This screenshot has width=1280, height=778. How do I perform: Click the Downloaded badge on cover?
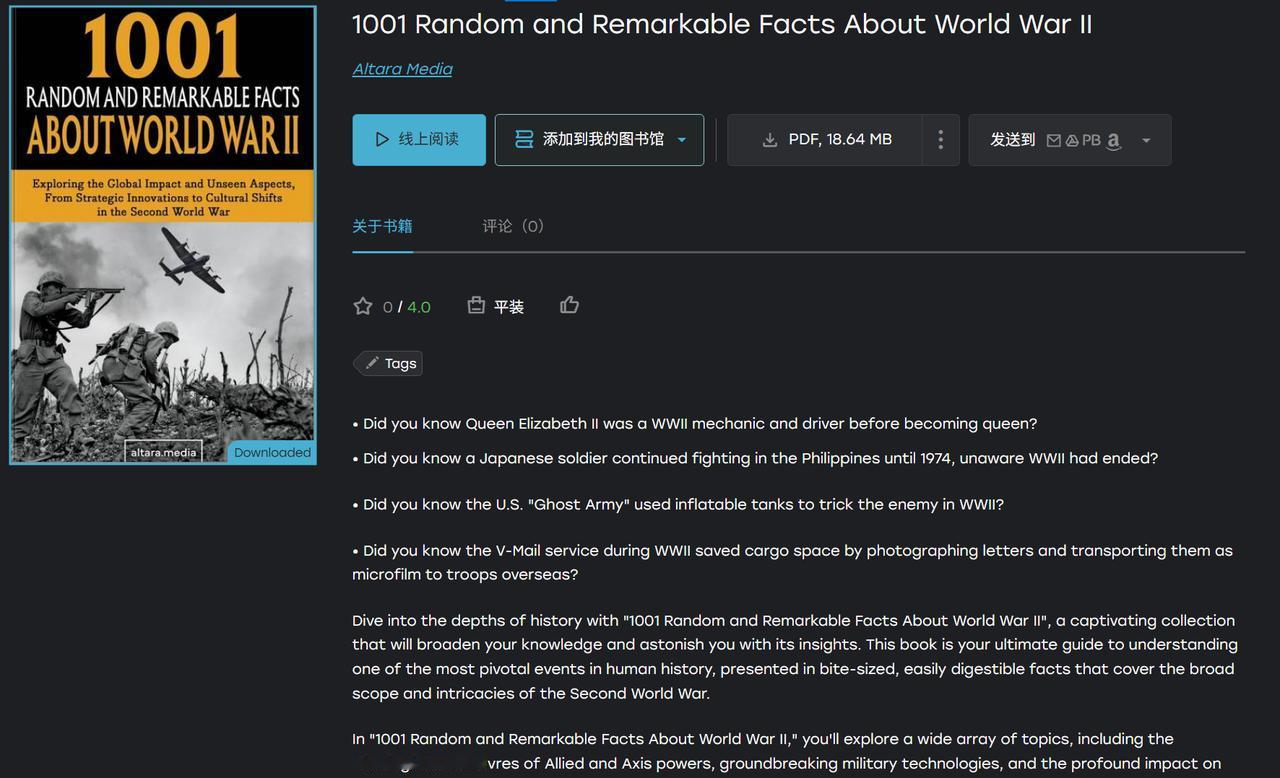click(x=272, y=452)
